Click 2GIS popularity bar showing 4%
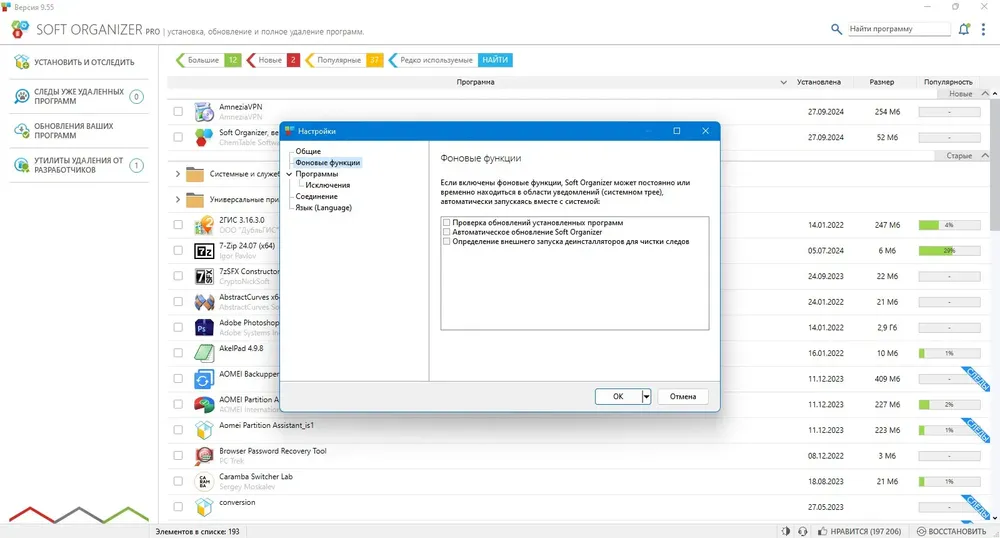Viewport: 1000px width, 538px height. click(x=949, y=225)
